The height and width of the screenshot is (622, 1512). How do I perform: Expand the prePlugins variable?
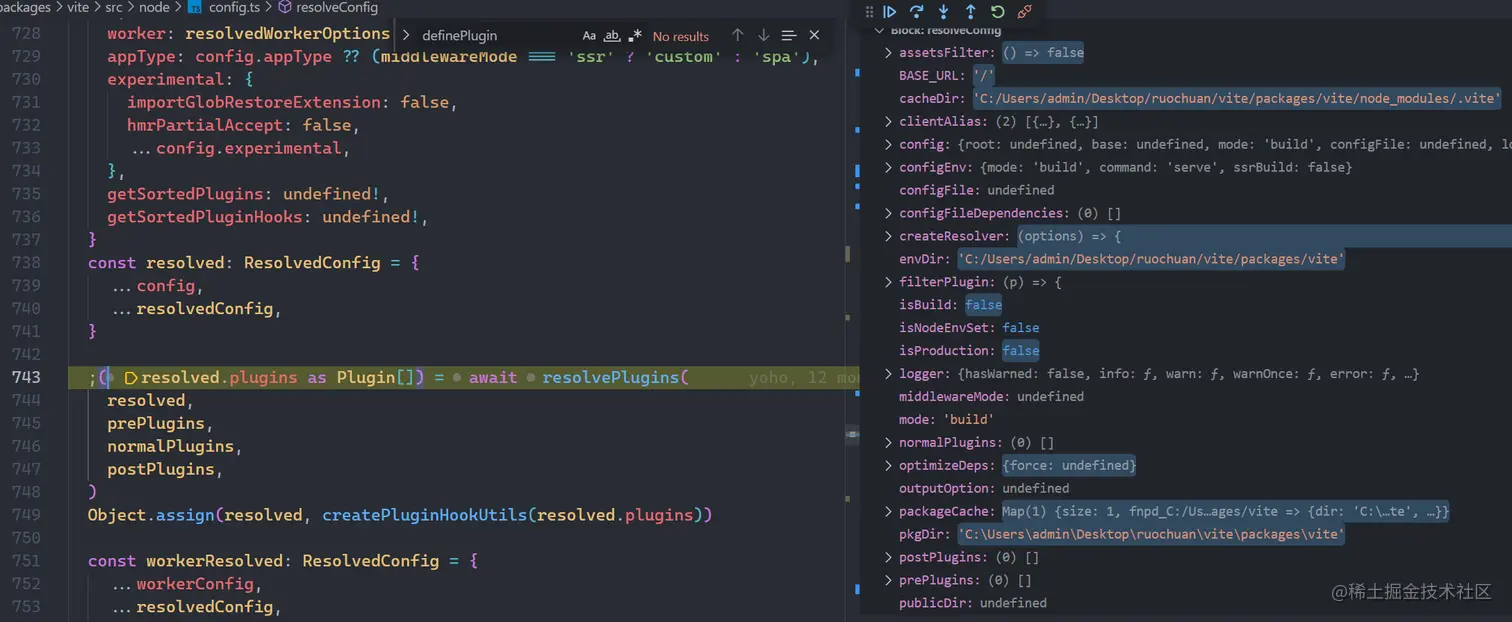click(x=888, y=581)
